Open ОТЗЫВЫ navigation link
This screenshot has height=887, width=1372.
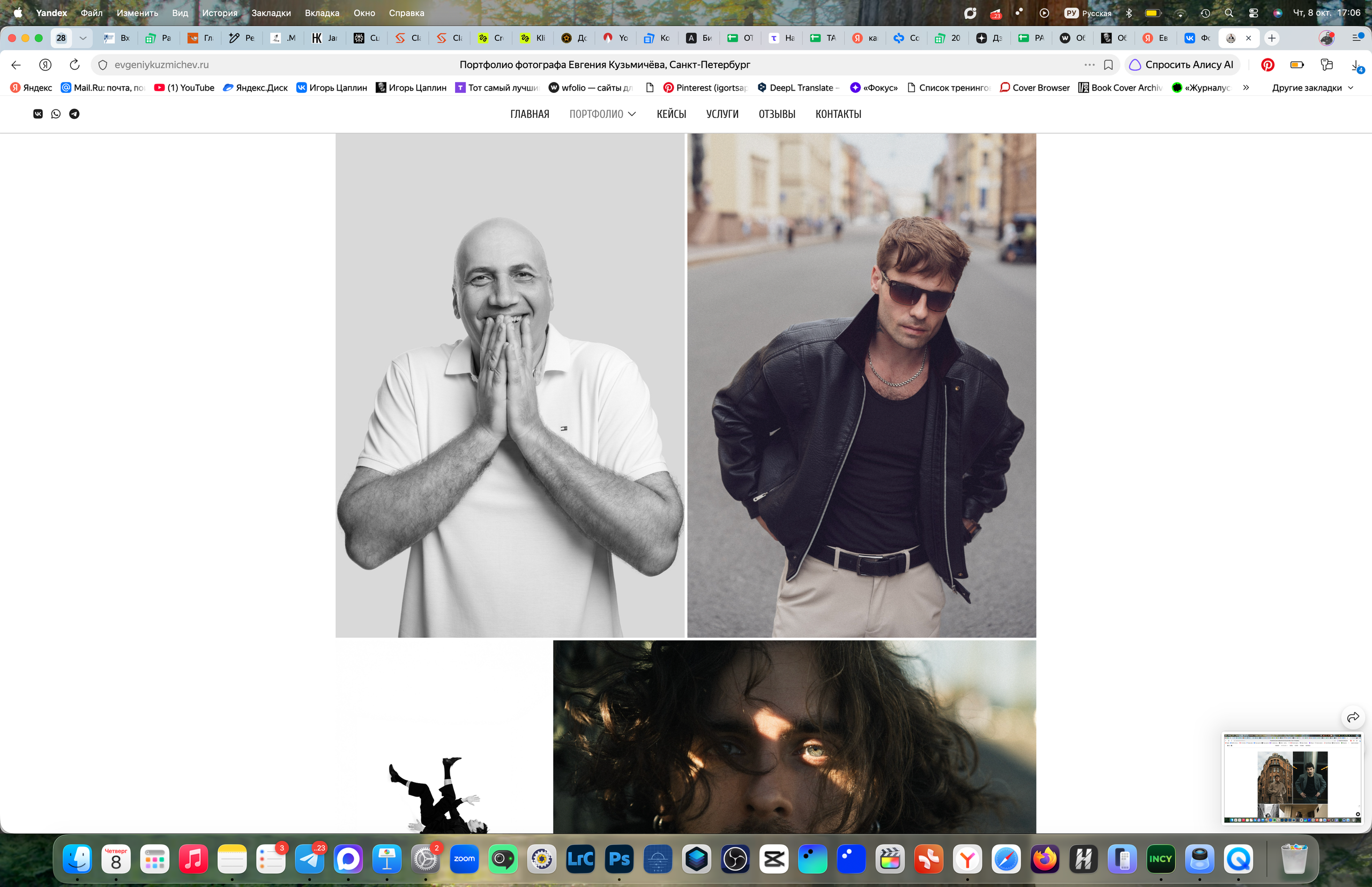(777, 114)
